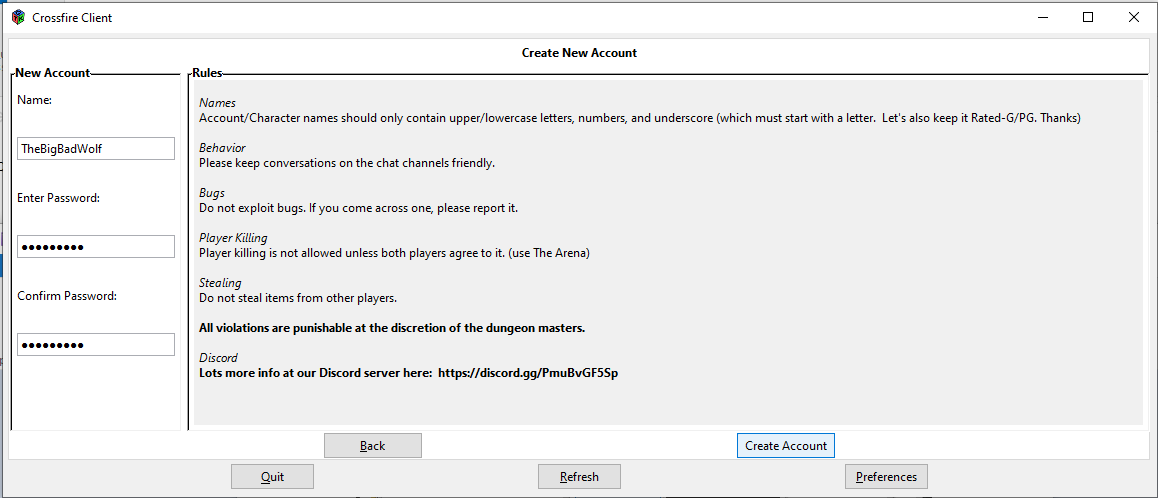The height and width of the screenshot is (498, 1158).
Task: Click the Crossfire Client app icon in title bar
Action: (x=18, y=17)
